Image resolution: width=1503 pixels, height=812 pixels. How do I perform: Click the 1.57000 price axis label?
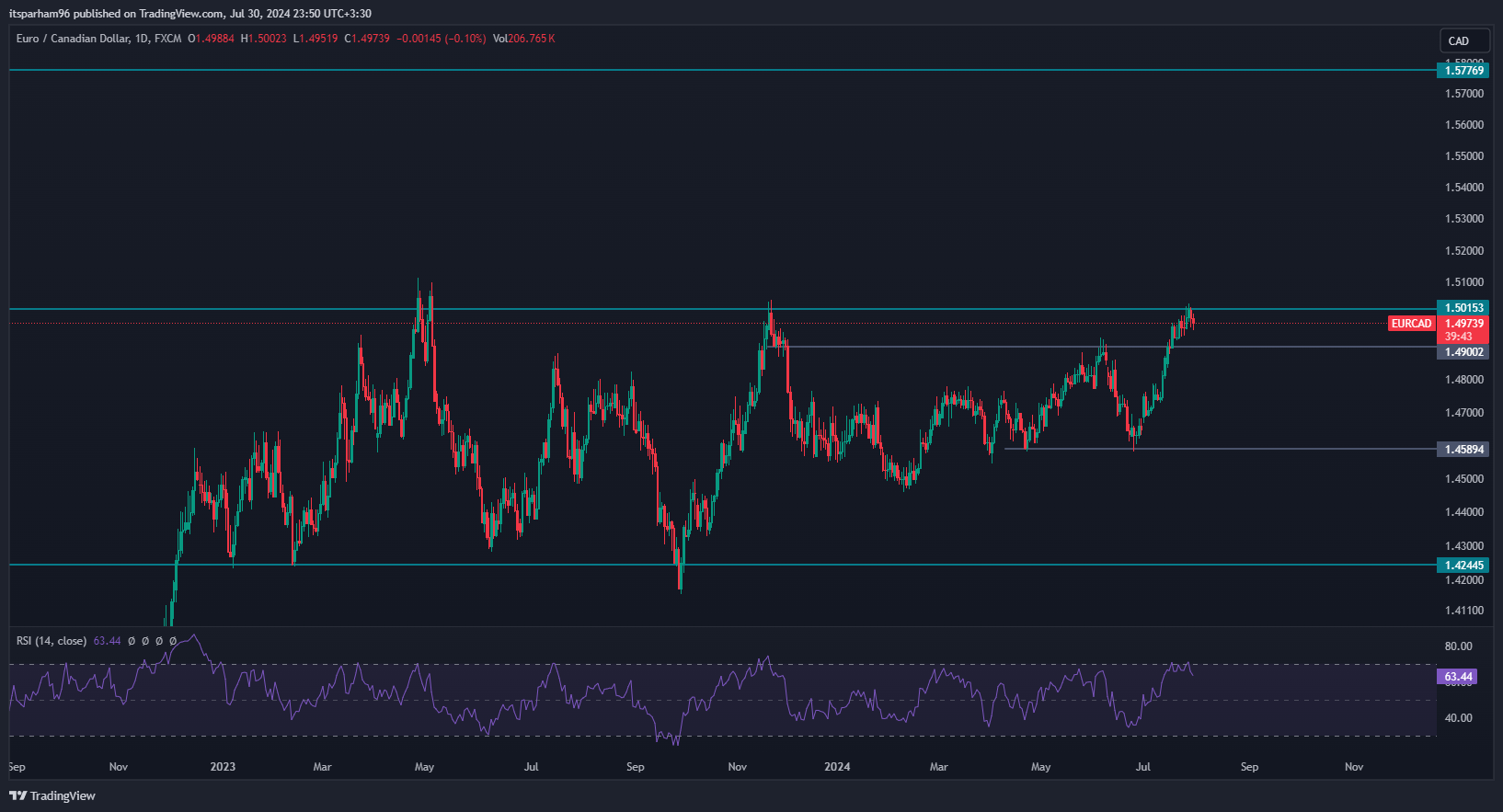tap(1464, 94)
